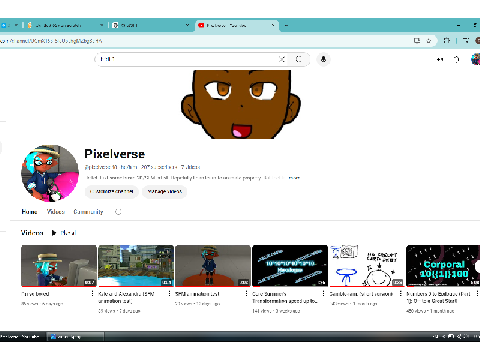Click the search magnifier button
Image resolution: width=480 pixels, height=360 pixels.
299,59
